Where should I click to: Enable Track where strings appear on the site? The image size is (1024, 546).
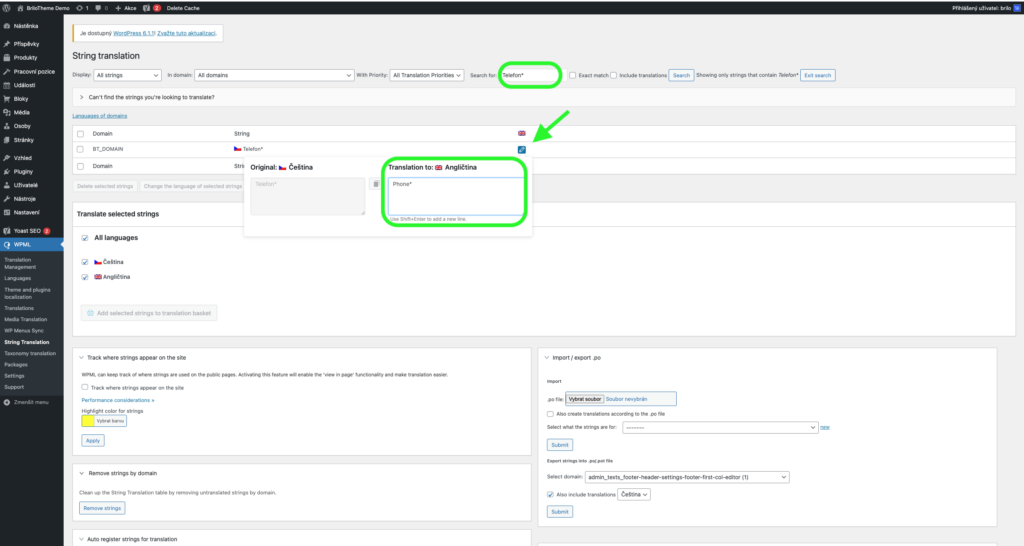pyautogui.click(x=85, y=387)
